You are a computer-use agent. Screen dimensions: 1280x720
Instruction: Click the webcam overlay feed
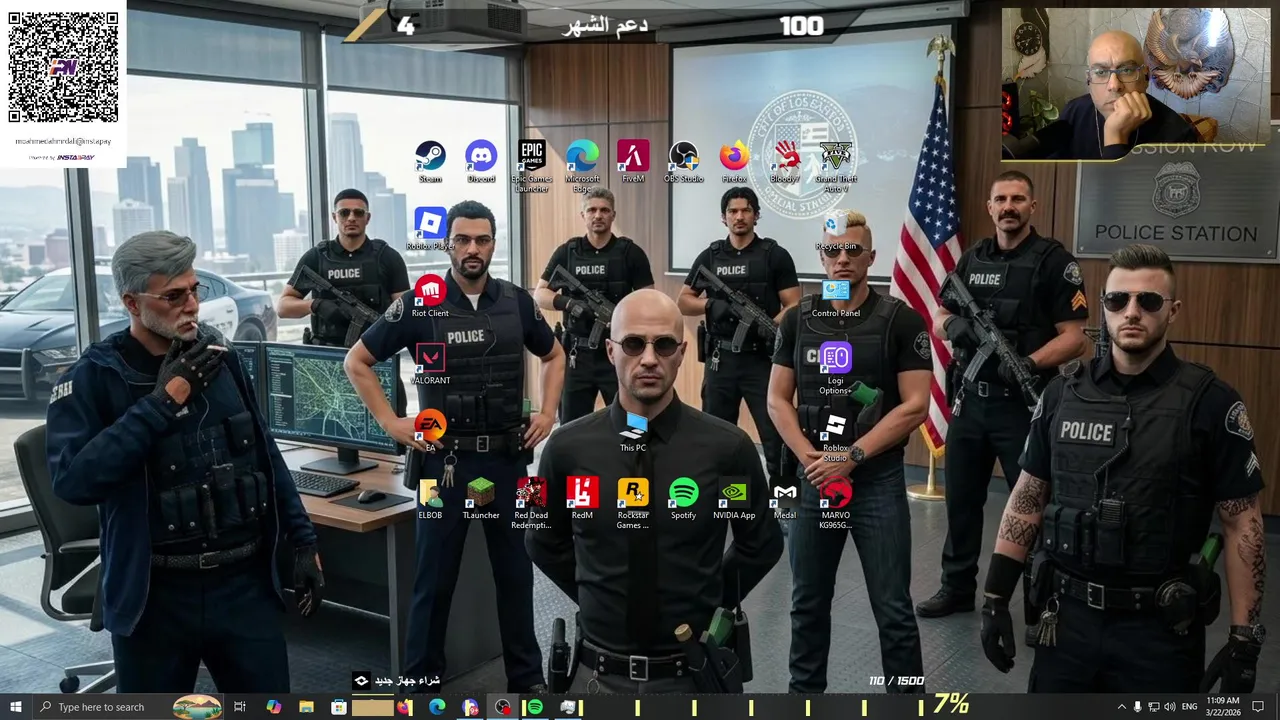pyautogui.click(x=1135, y=84)
